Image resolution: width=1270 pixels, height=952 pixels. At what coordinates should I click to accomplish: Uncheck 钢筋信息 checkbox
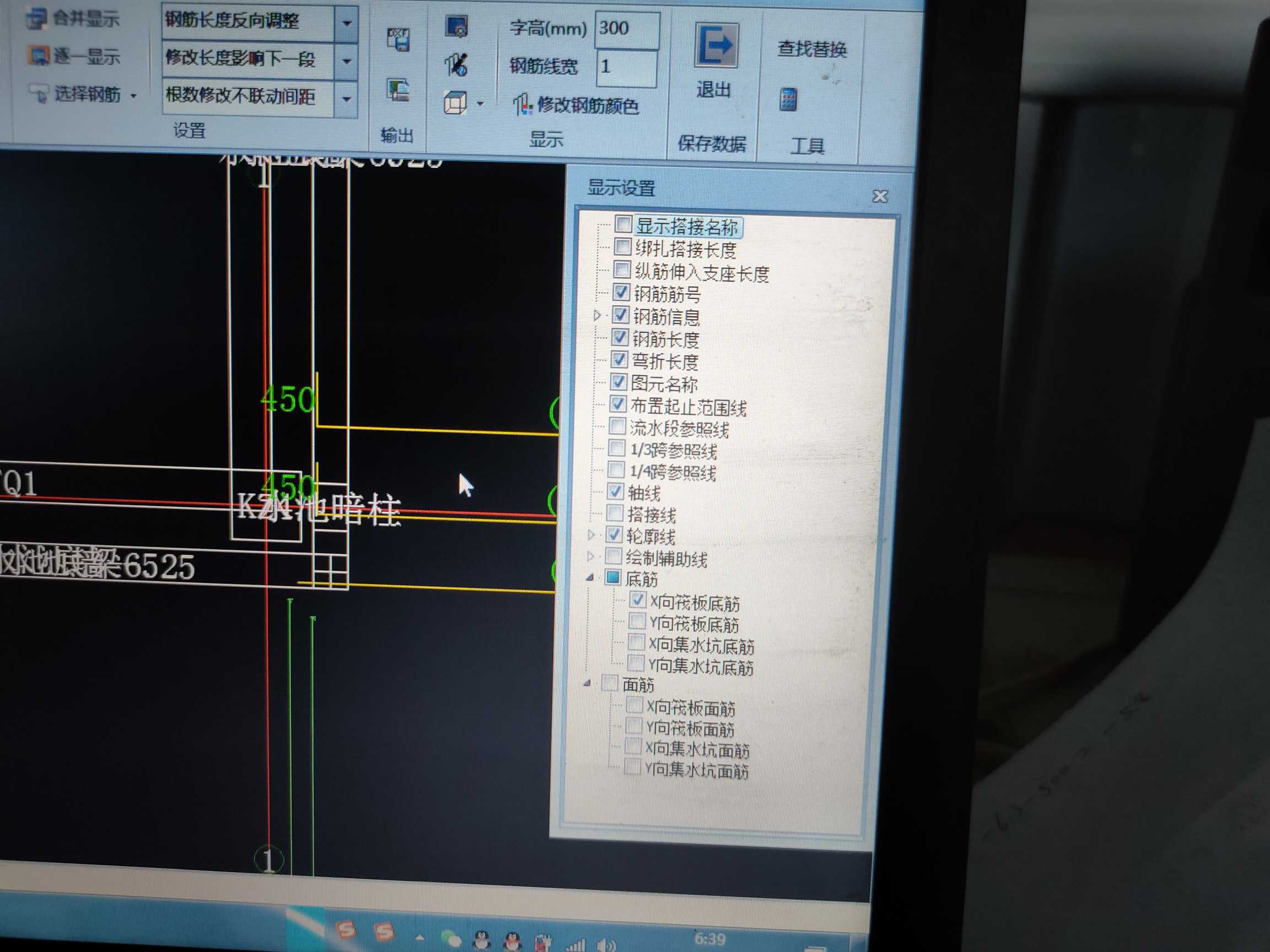tap(620, 315)
